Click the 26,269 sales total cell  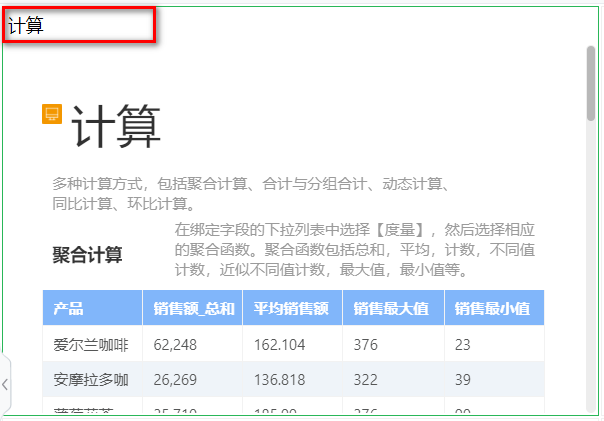176,380
